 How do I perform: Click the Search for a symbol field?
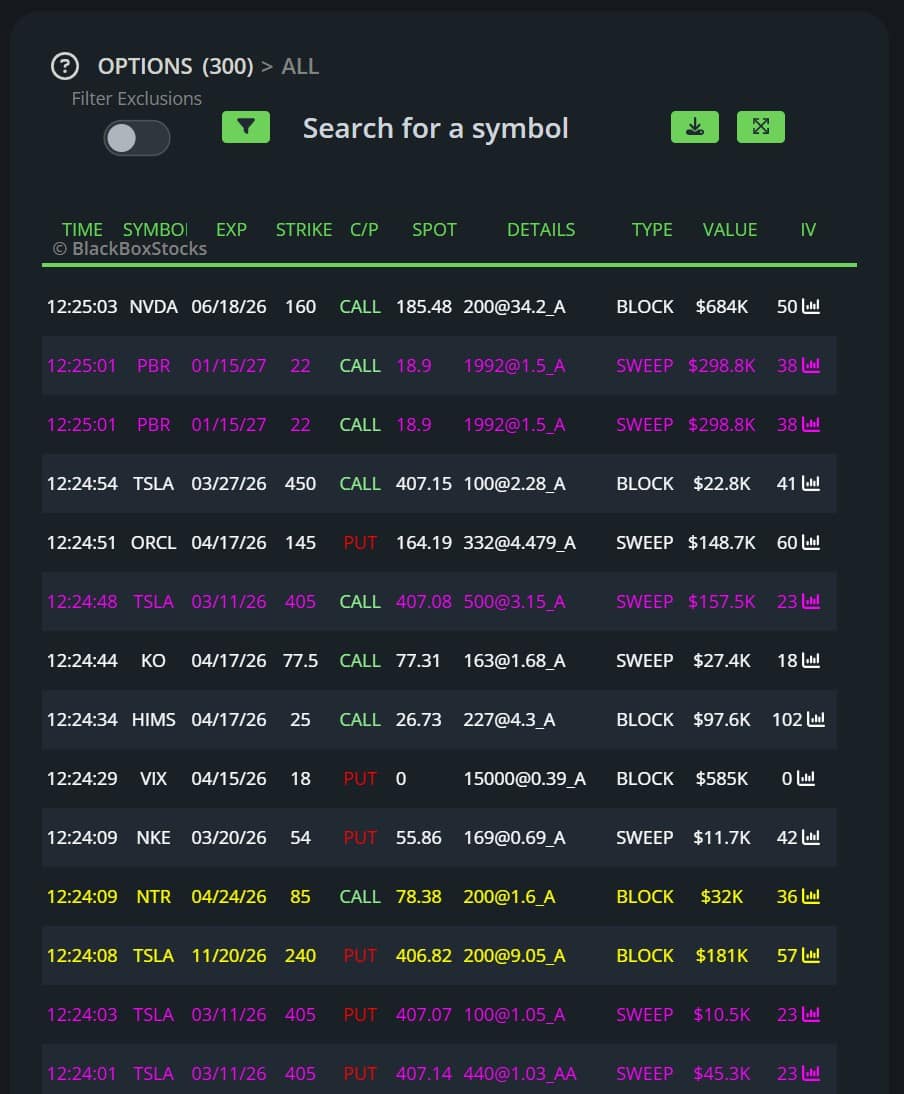point(435,128)
